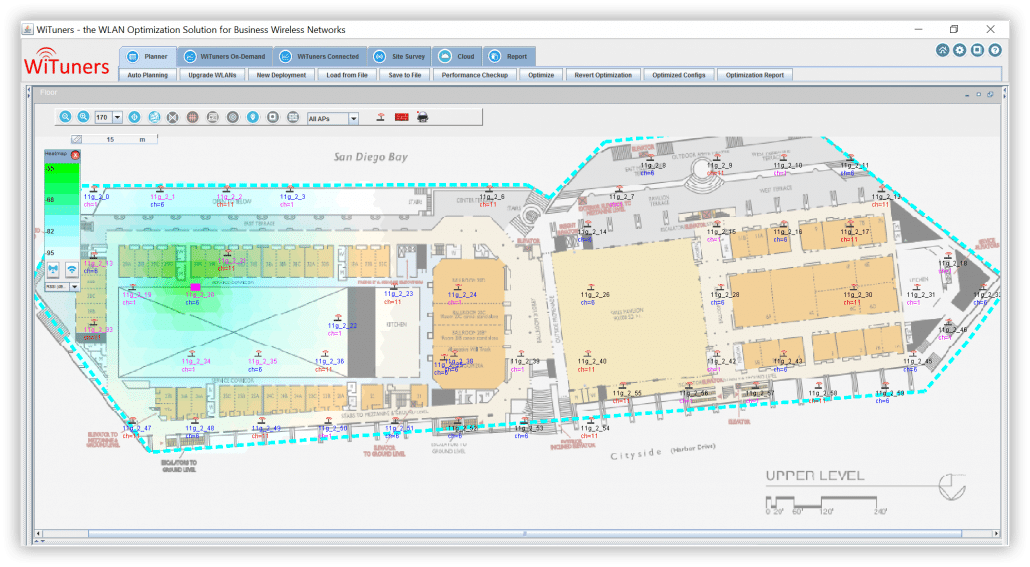The height and width of the screenshot is (567, 1030).
Task: Click Revert Optimization
Action: 603,75
